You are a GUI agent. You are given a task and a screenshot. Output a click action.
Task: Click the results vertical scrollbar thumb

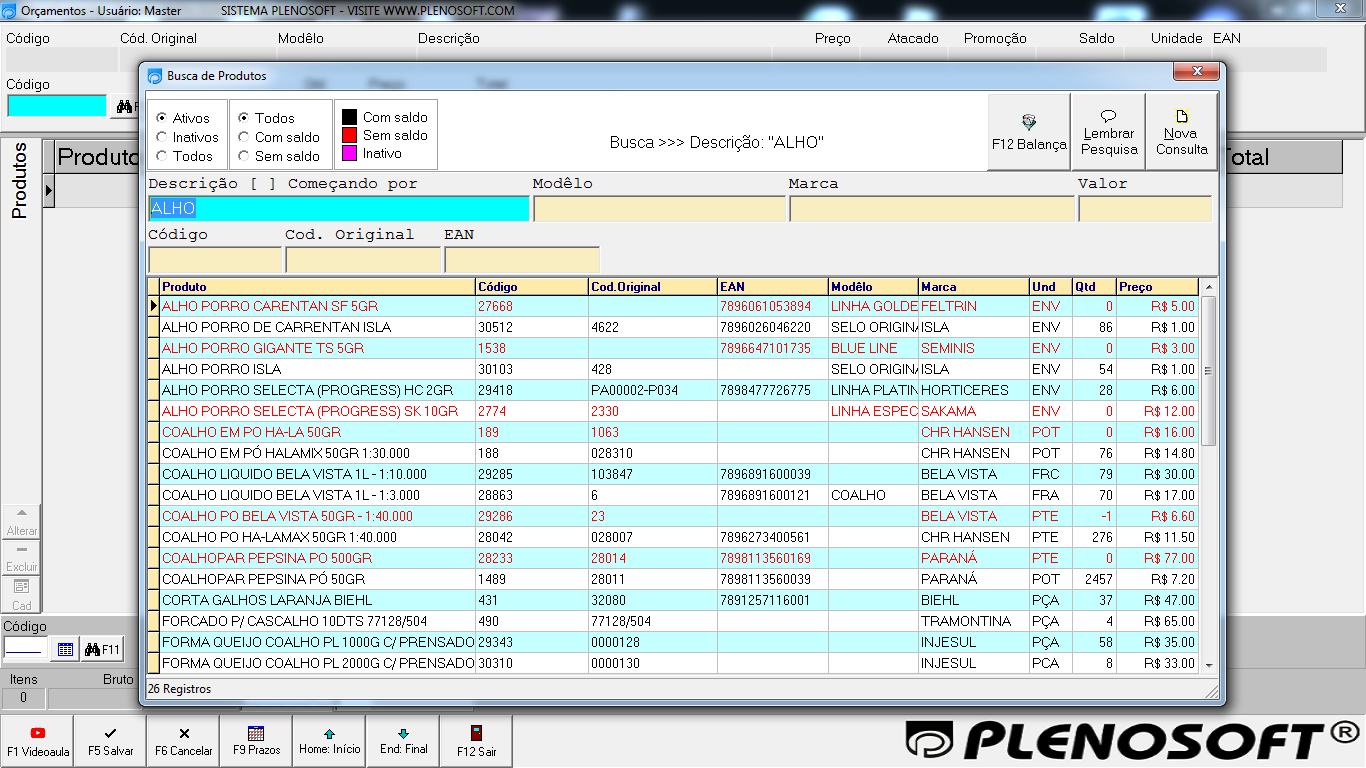tap(1208, 371)
